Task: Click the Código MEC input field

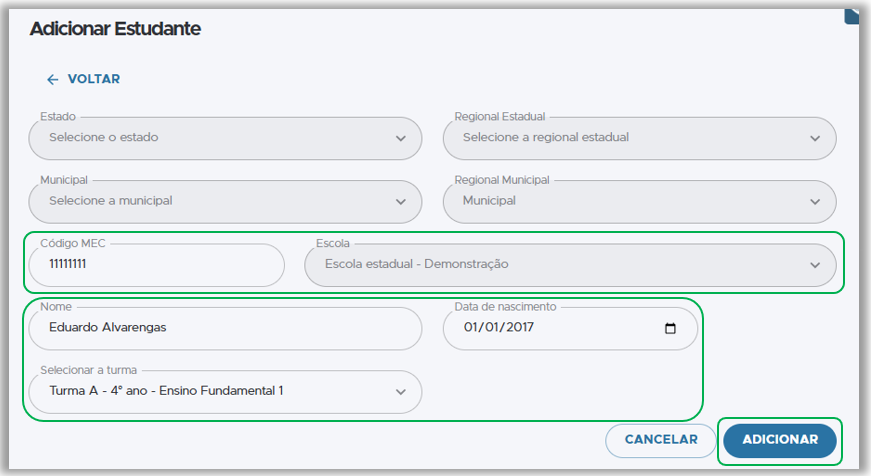Action: point(157,265)
